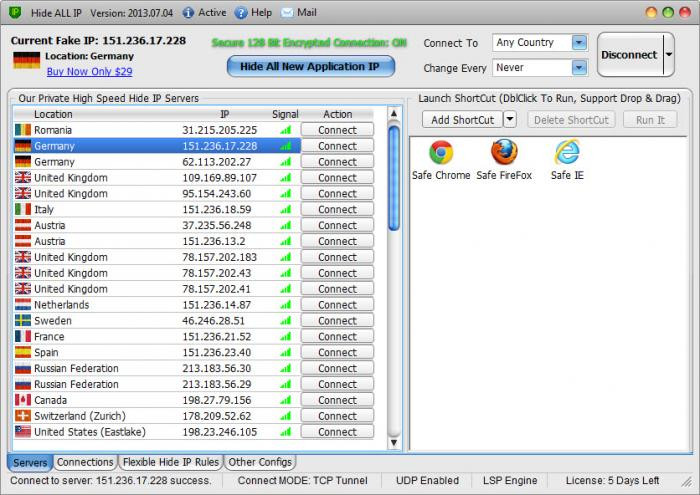This screenshot has height=495, width=700.
Task: Open the Mail envelope icon
Action: click(x=287, y=12)
